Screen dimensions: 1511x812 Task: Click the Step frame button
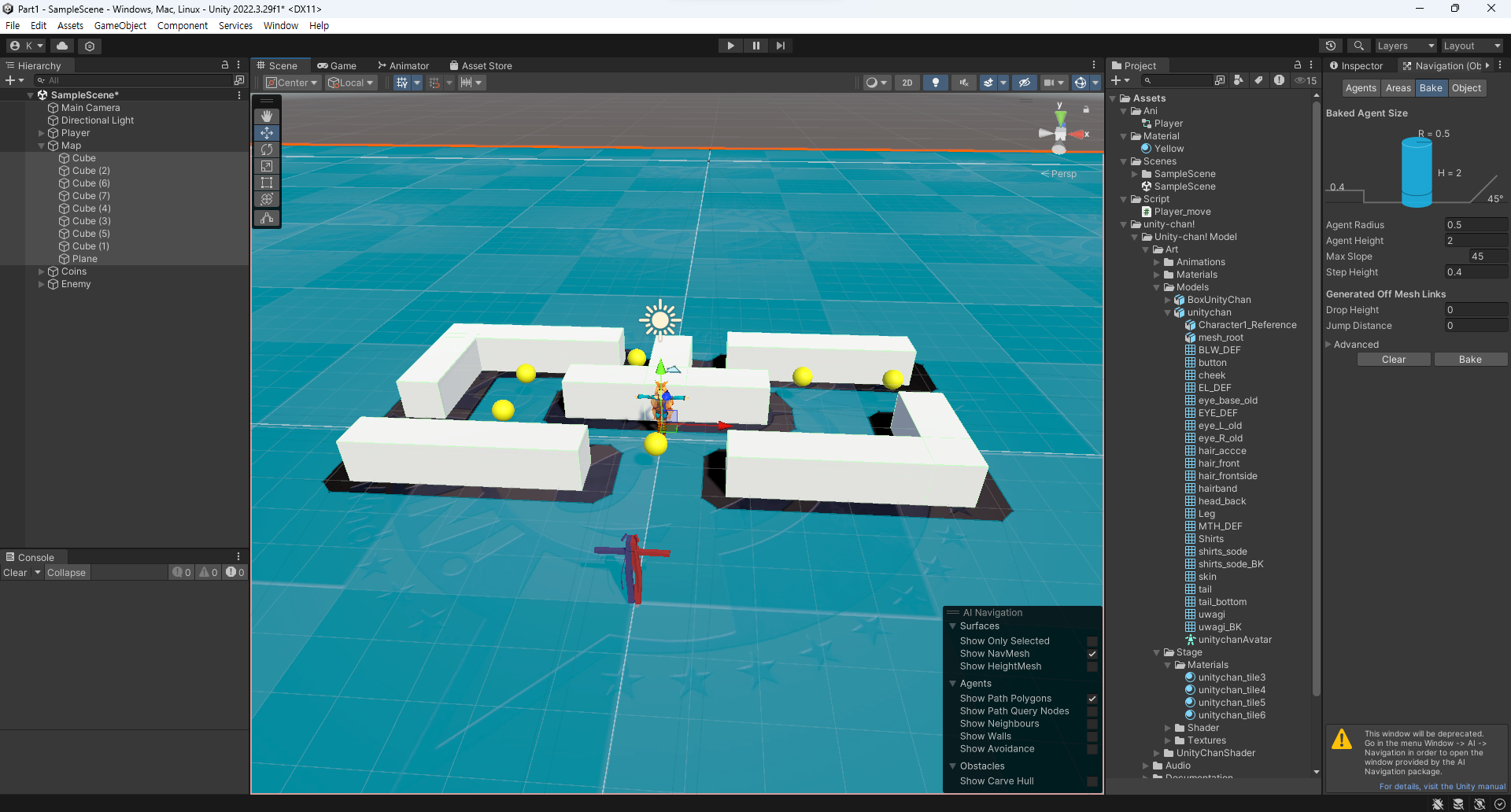pos(780,46)
